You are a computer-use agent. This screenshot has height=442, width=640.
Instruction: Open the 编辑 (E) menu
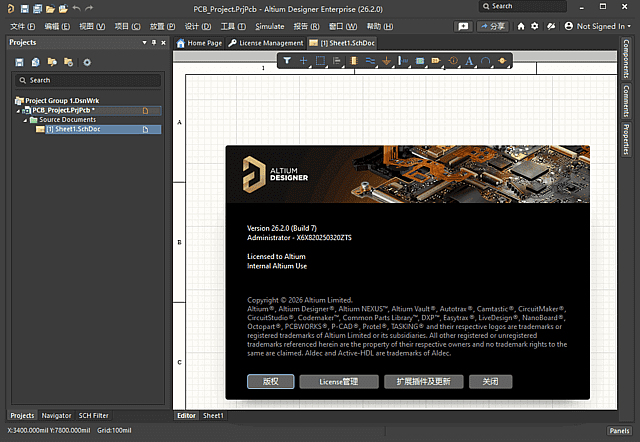pyautogui.click(x=57, y=27)
